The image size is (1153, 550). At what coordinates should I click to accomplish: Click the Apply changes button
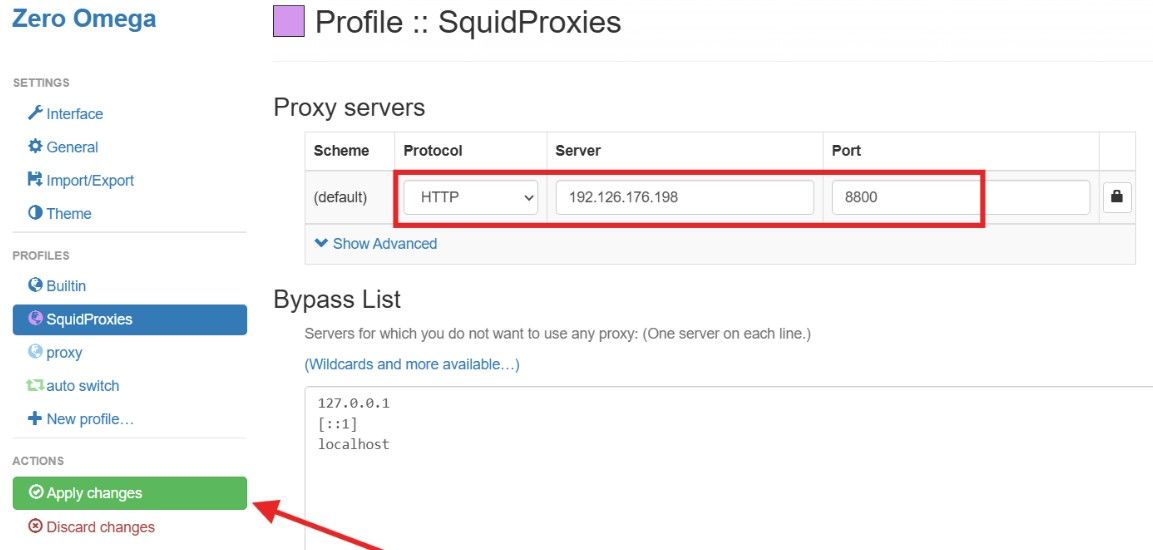[129, 493]
